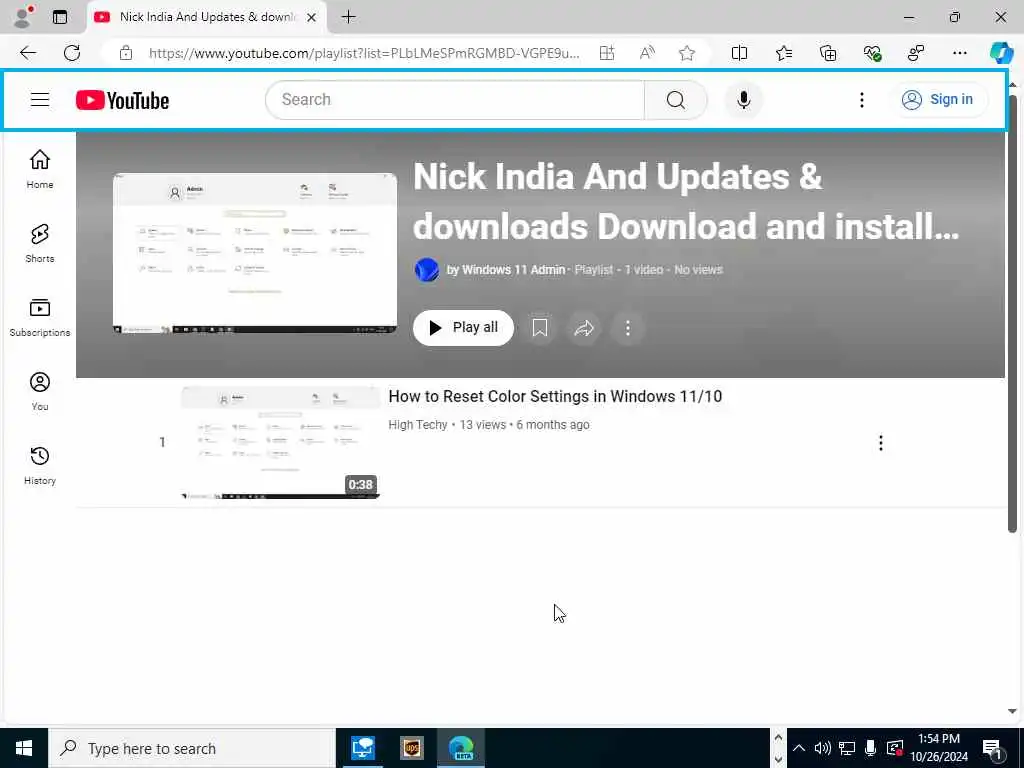Click the Sign in button
This screenshot has height=768, width=1024.
(x=937, y=99)
